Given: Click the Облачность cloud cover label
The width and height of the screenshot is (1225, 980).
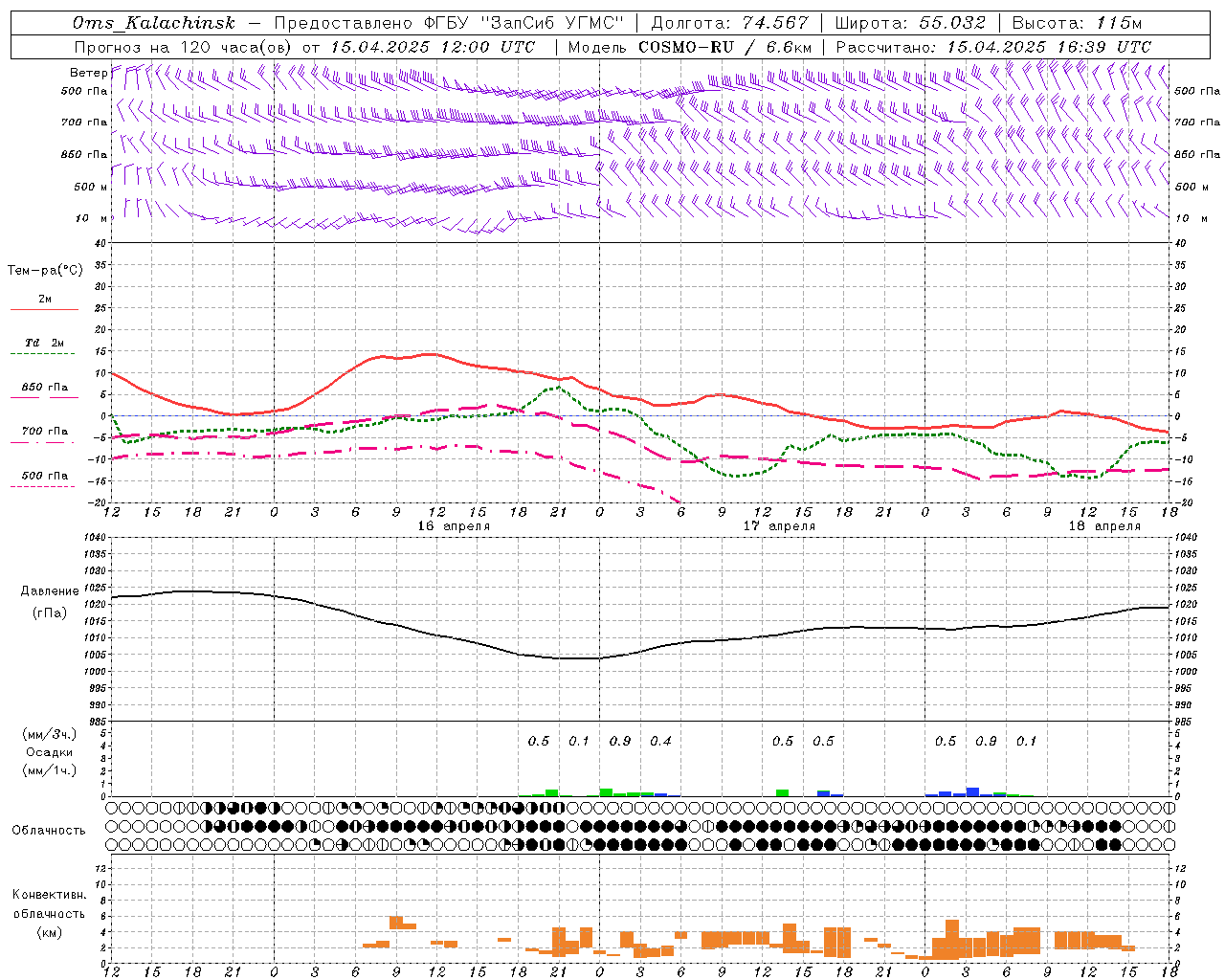Looking at the screenshot, I should point(49,831).
